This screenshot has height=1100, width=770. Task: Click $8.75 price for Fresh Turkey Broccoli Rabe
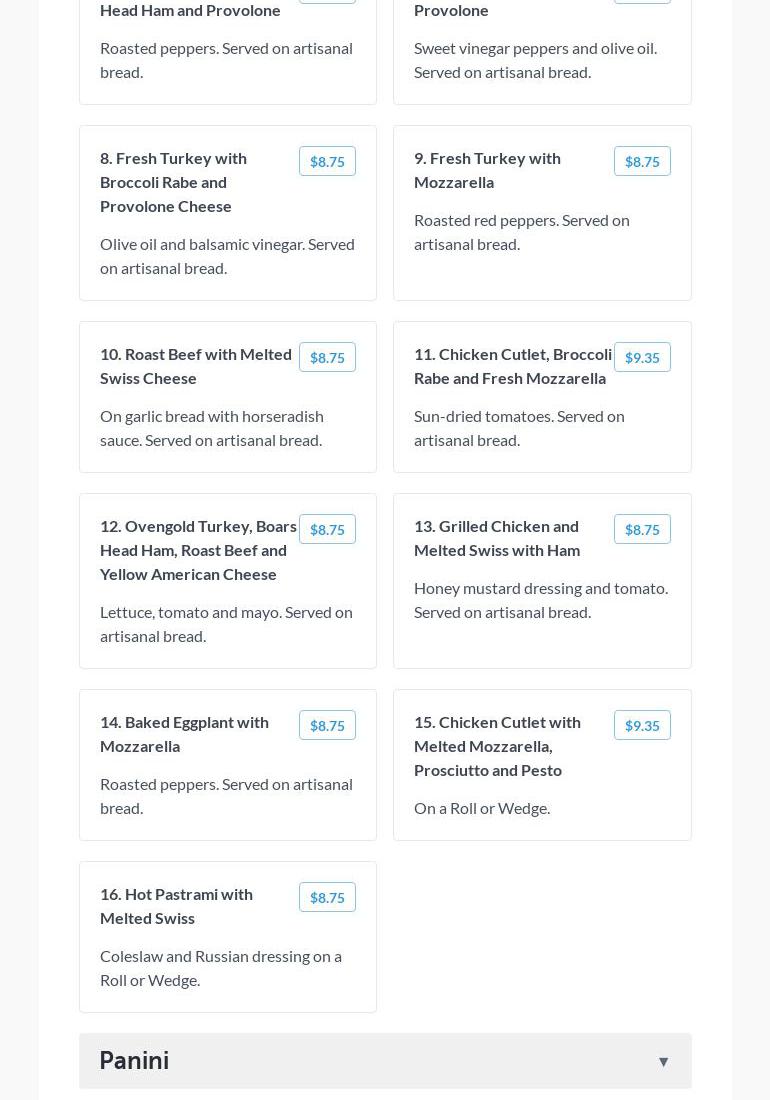coord(327,161)
